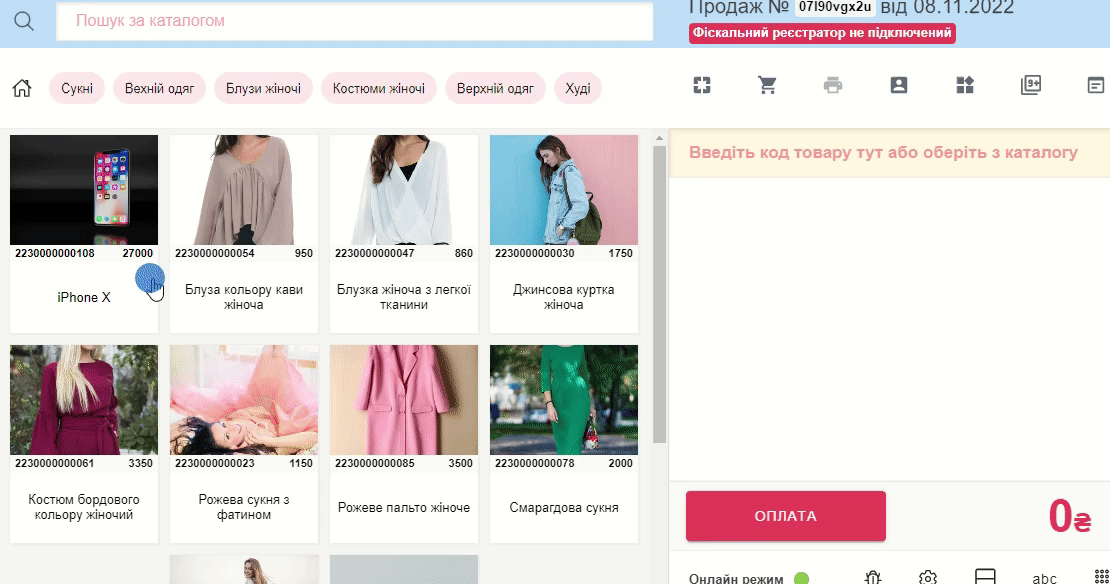Open the numeric keypad grid icon
This screenshot has width=1110, height=584.
[x=1102, y=576]
